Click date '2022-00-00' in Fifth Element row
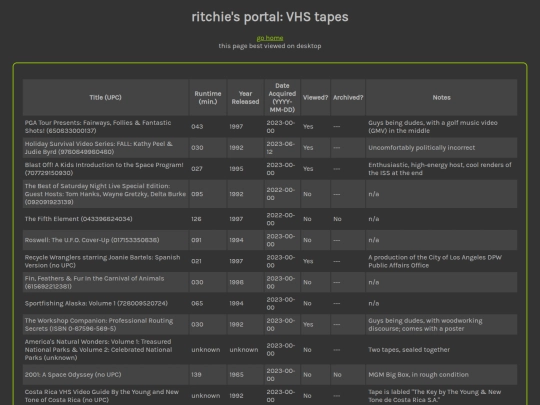540x405 pixels. click(281, 219)
